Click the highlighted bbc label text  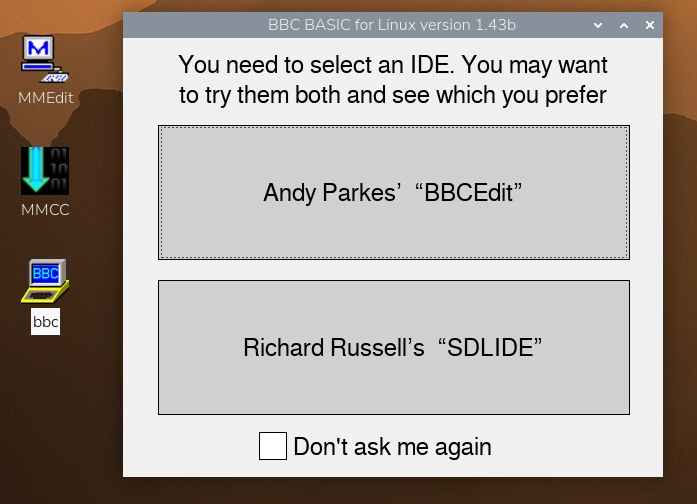45,322
